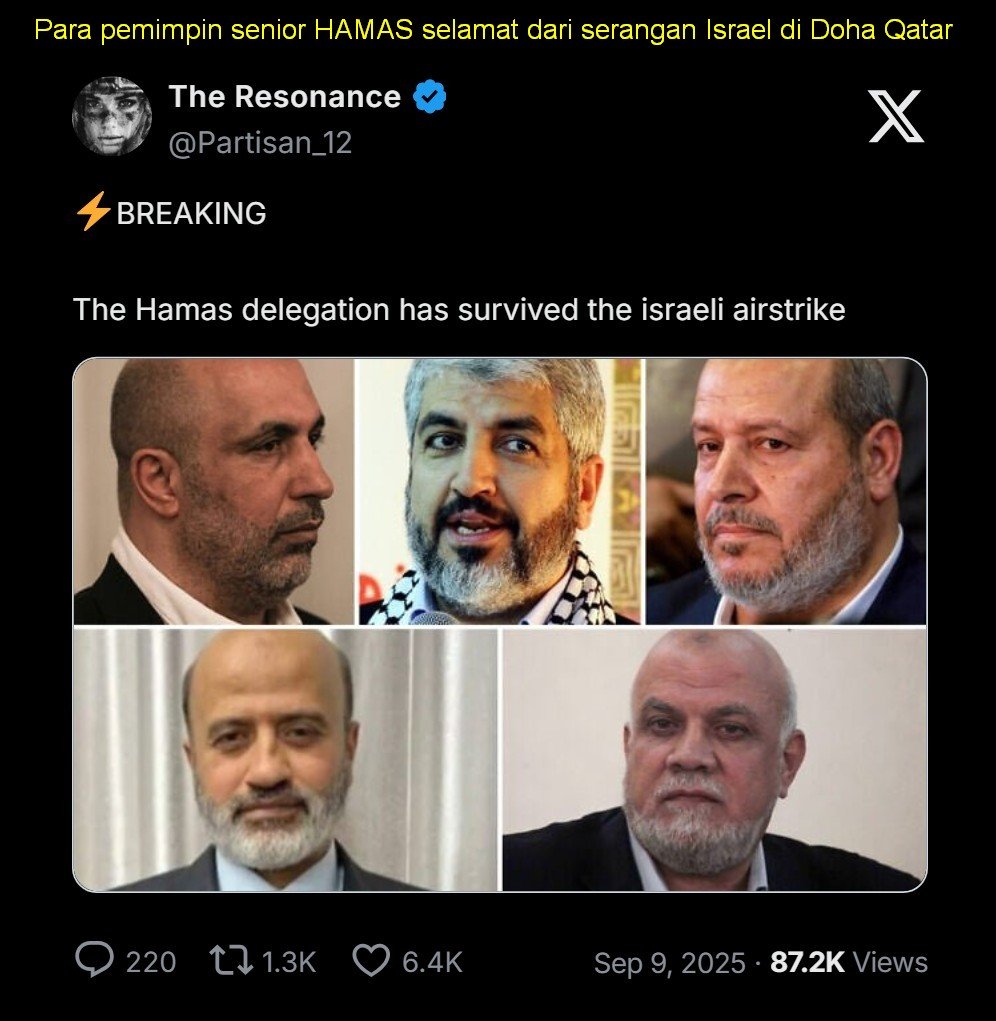Click the yellow caption text at top
The height and width of the screenshot is (1021, 996).
point(494,29)
